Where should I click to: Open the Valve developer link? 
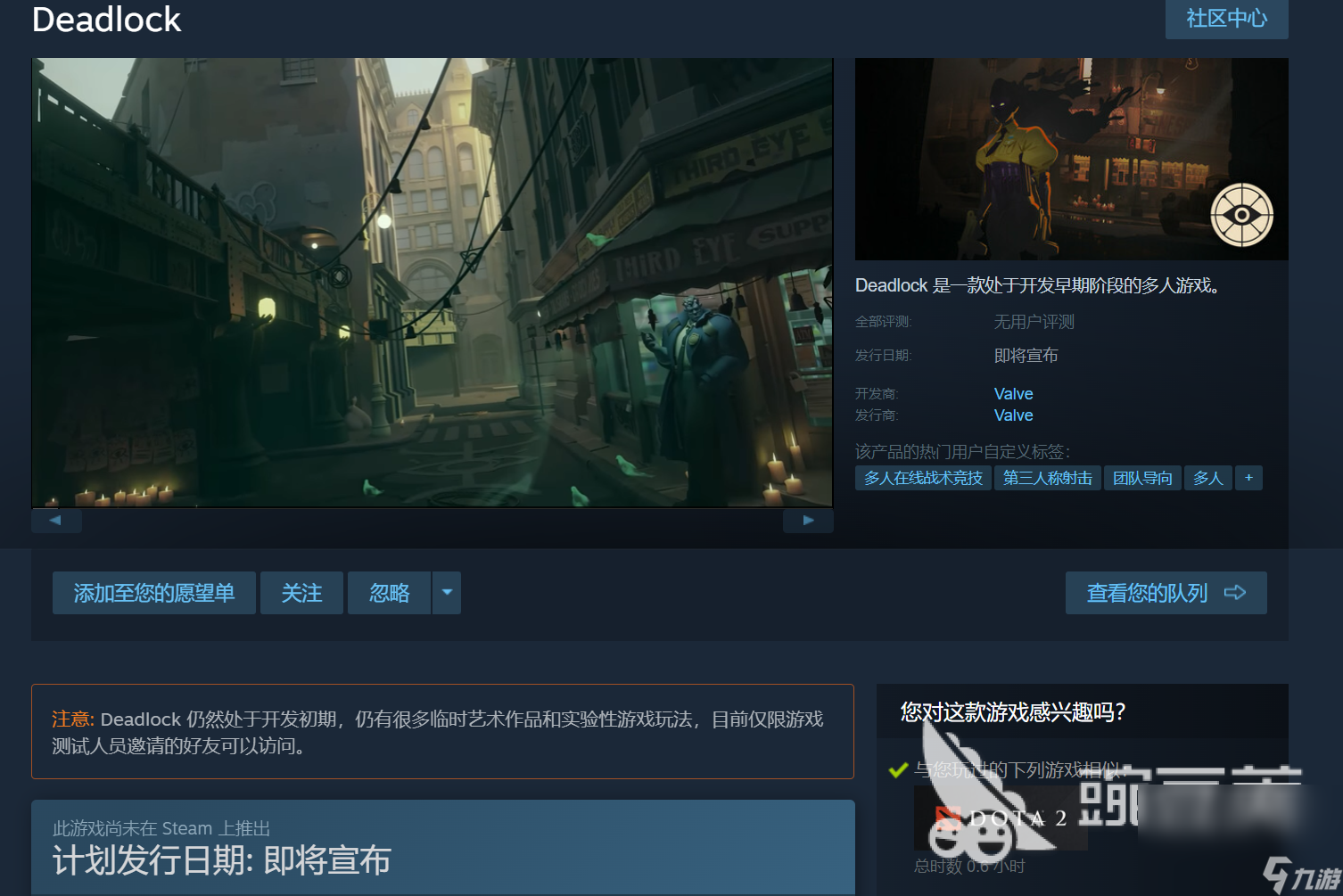[1013, 394]
